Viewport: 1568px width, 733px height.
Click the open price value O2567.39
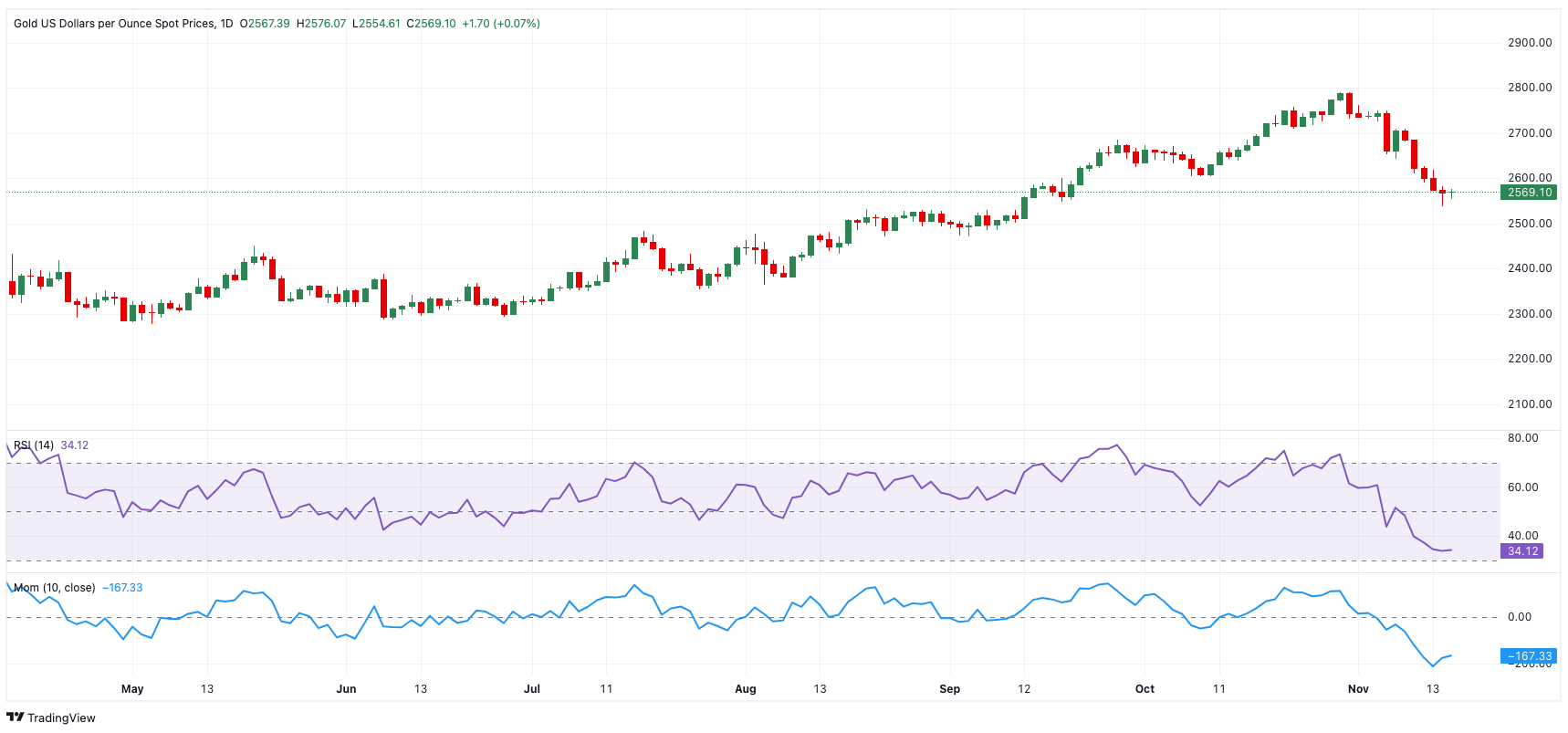point(265,24)
